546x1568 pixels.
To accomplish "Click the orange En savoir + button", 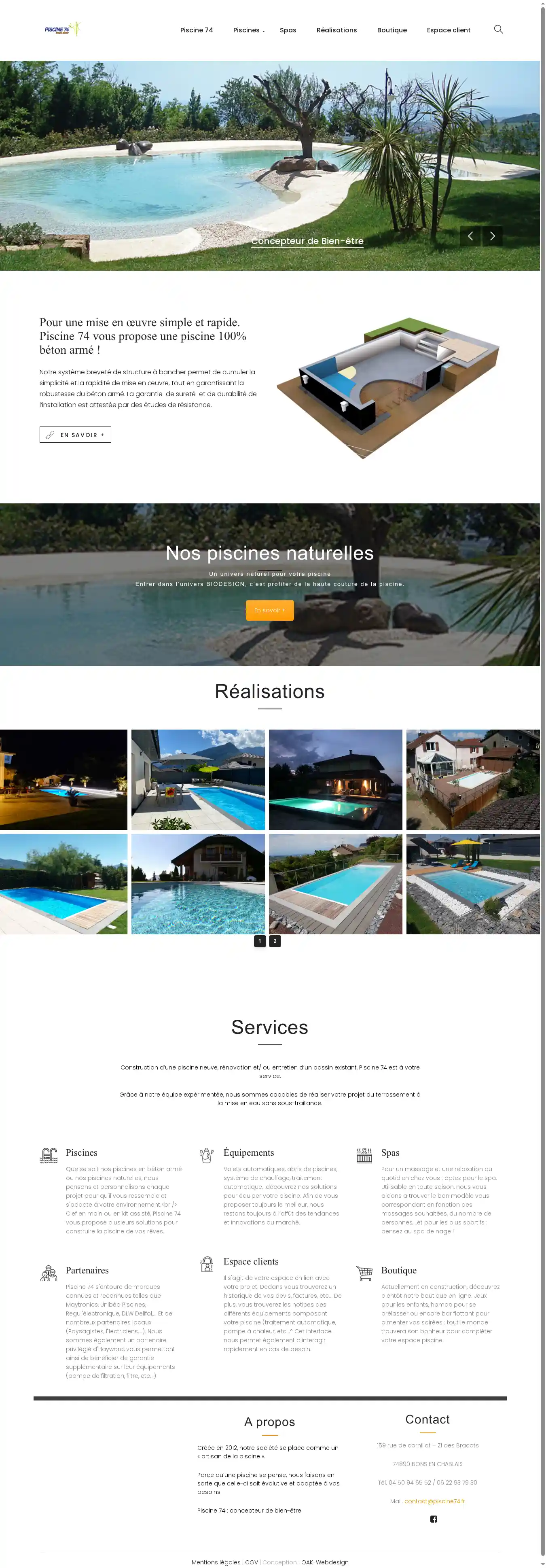I will pos(270,610).
